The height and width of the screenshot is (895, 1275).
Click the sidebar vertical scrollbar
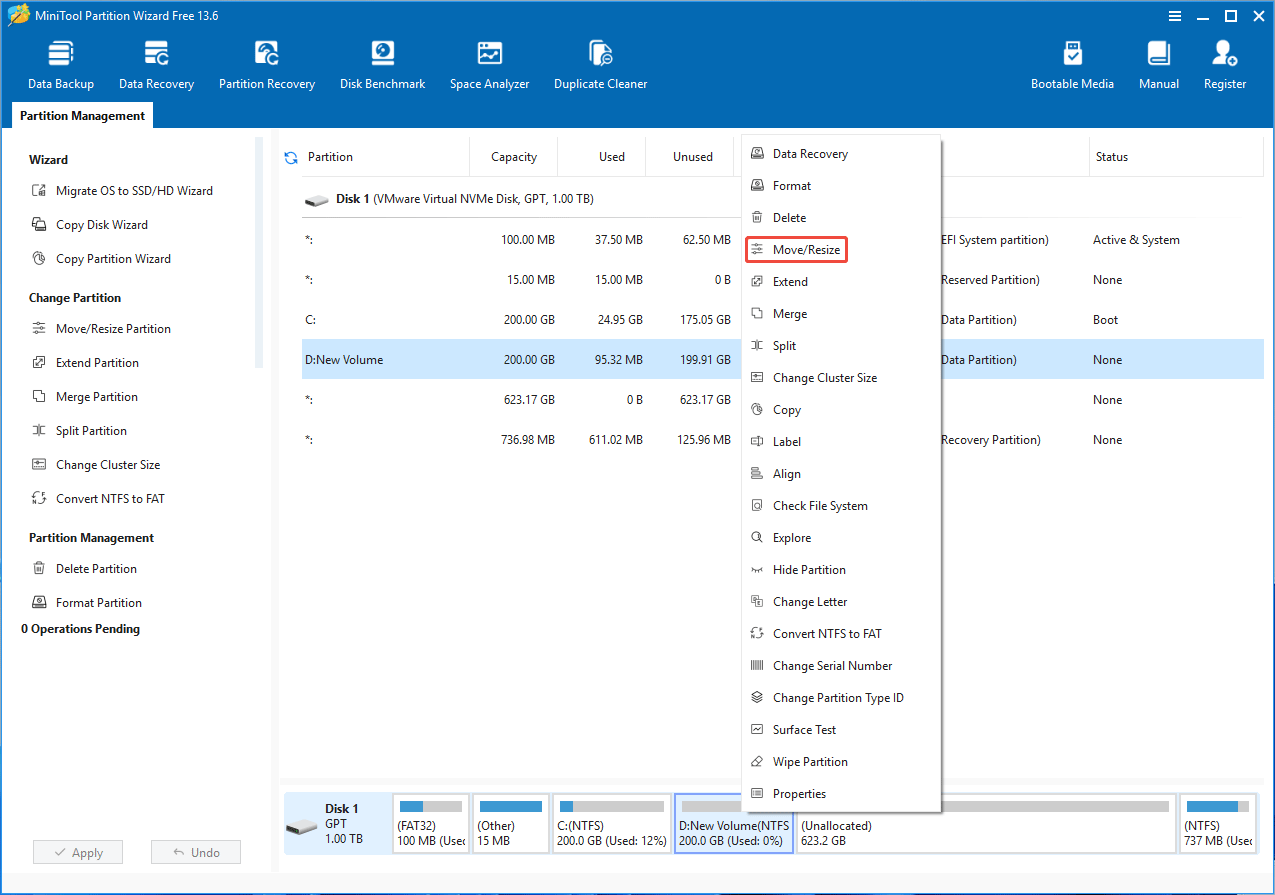[259, 250]
